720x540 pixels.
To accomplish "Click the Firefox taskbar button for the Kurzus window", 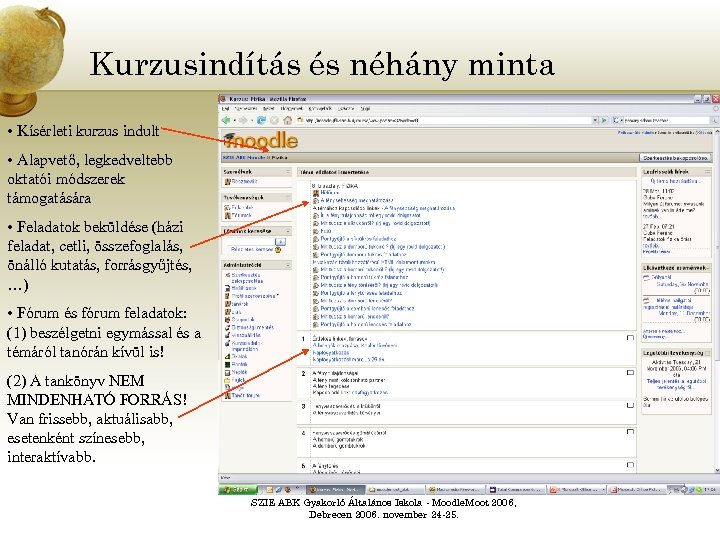I will (335, 489).
